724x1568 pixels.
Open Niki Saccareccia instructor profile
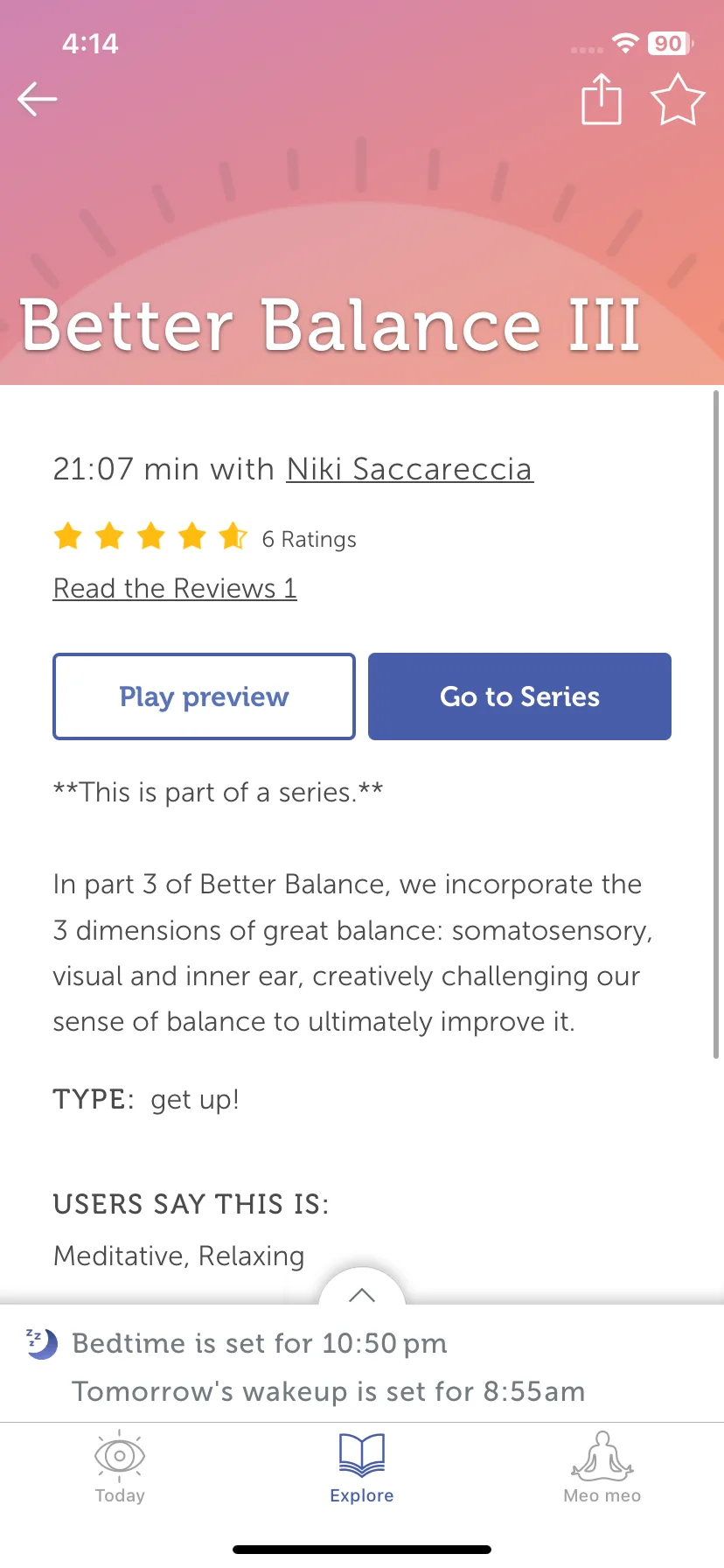click(x=410, y=469)
